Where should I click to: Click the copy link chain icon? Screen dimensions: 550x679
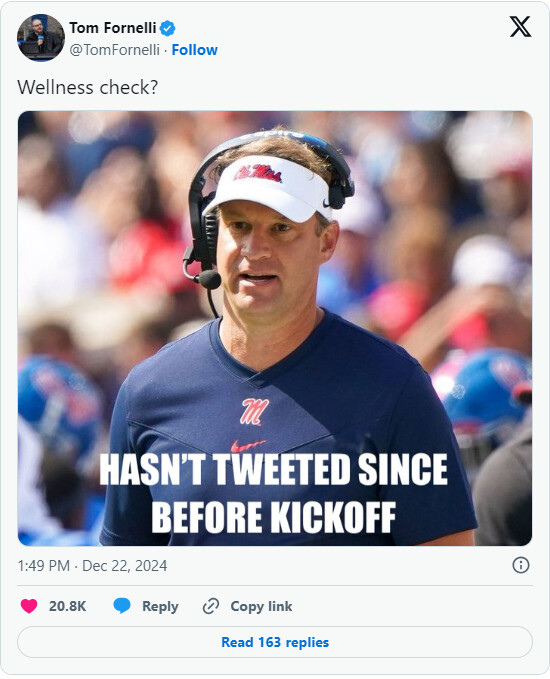(x=211, y=606)
